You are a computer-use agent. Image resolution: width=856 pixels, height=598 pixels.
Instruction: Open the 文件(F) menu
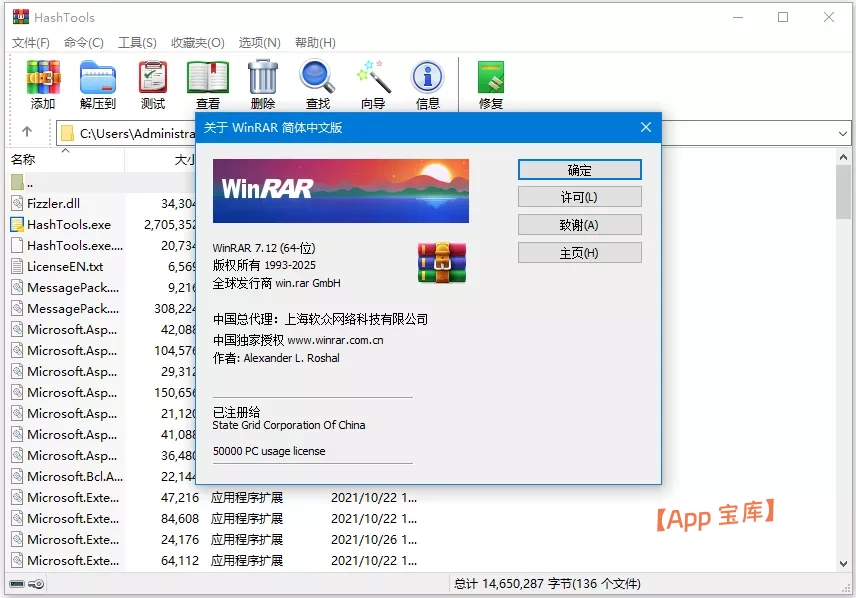(x=30, y=42)
